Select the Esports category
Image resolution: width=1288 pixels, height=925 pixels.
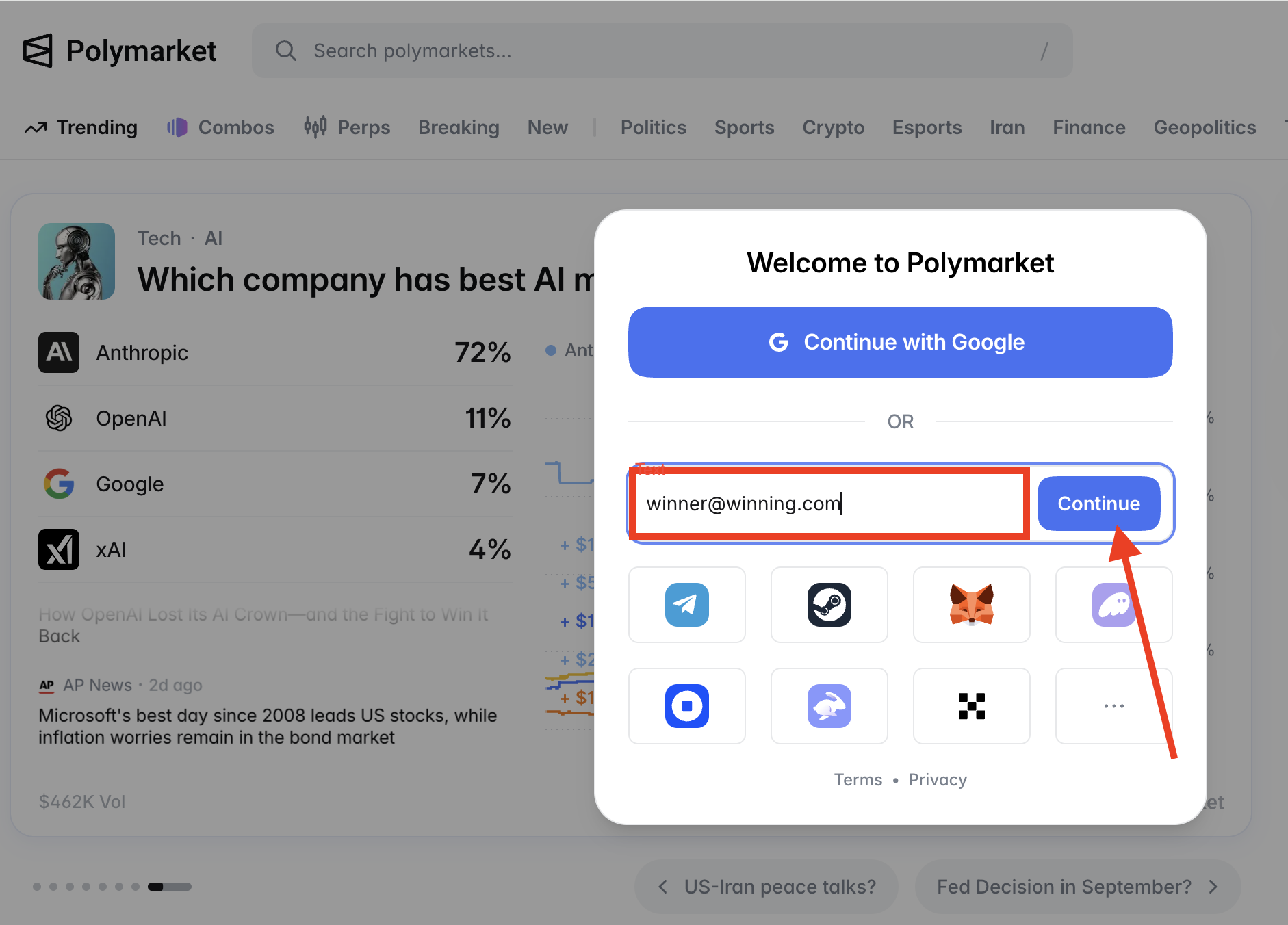[x=927, y=127]
